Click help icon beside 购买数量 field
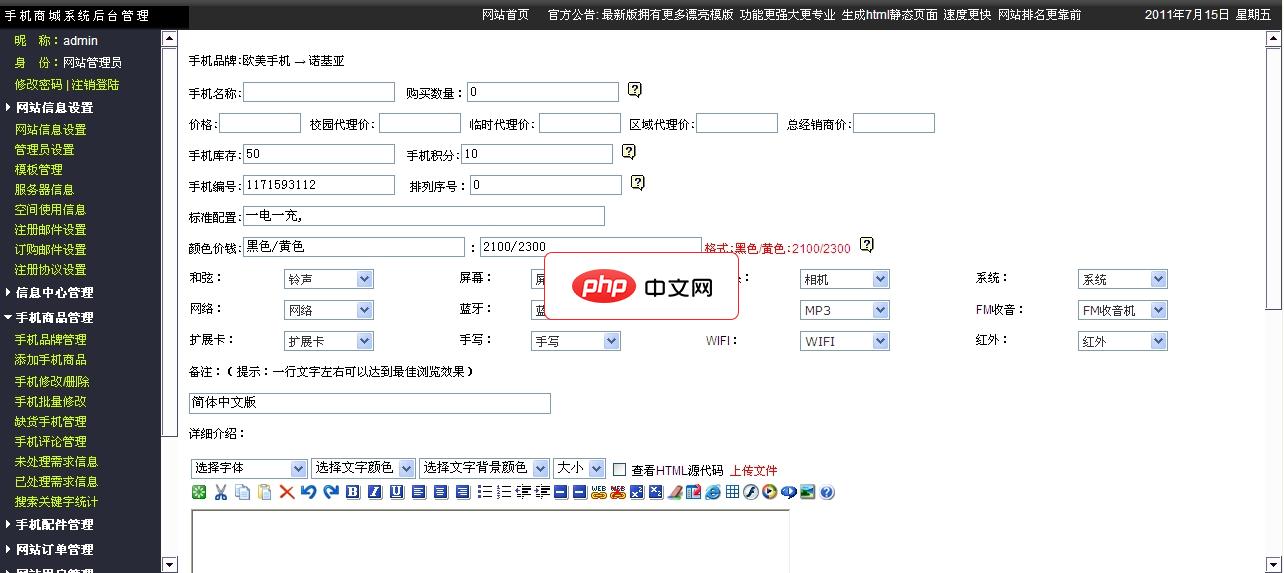The height and width of the screenshot is (573, 1284). click(635, 90)
